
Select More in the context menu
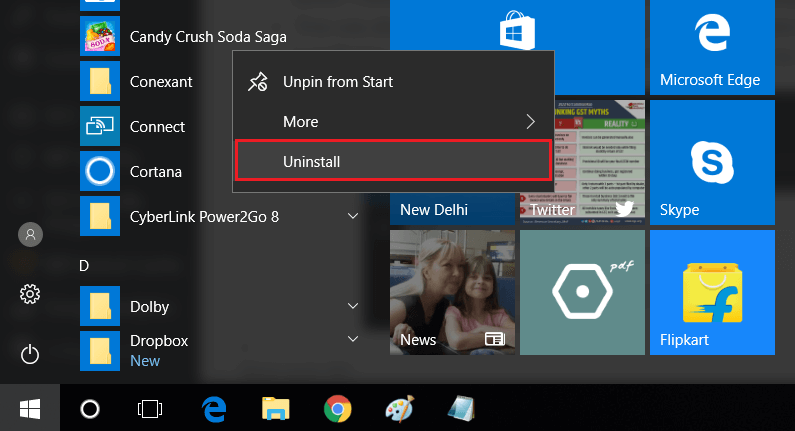coord(393,122)
